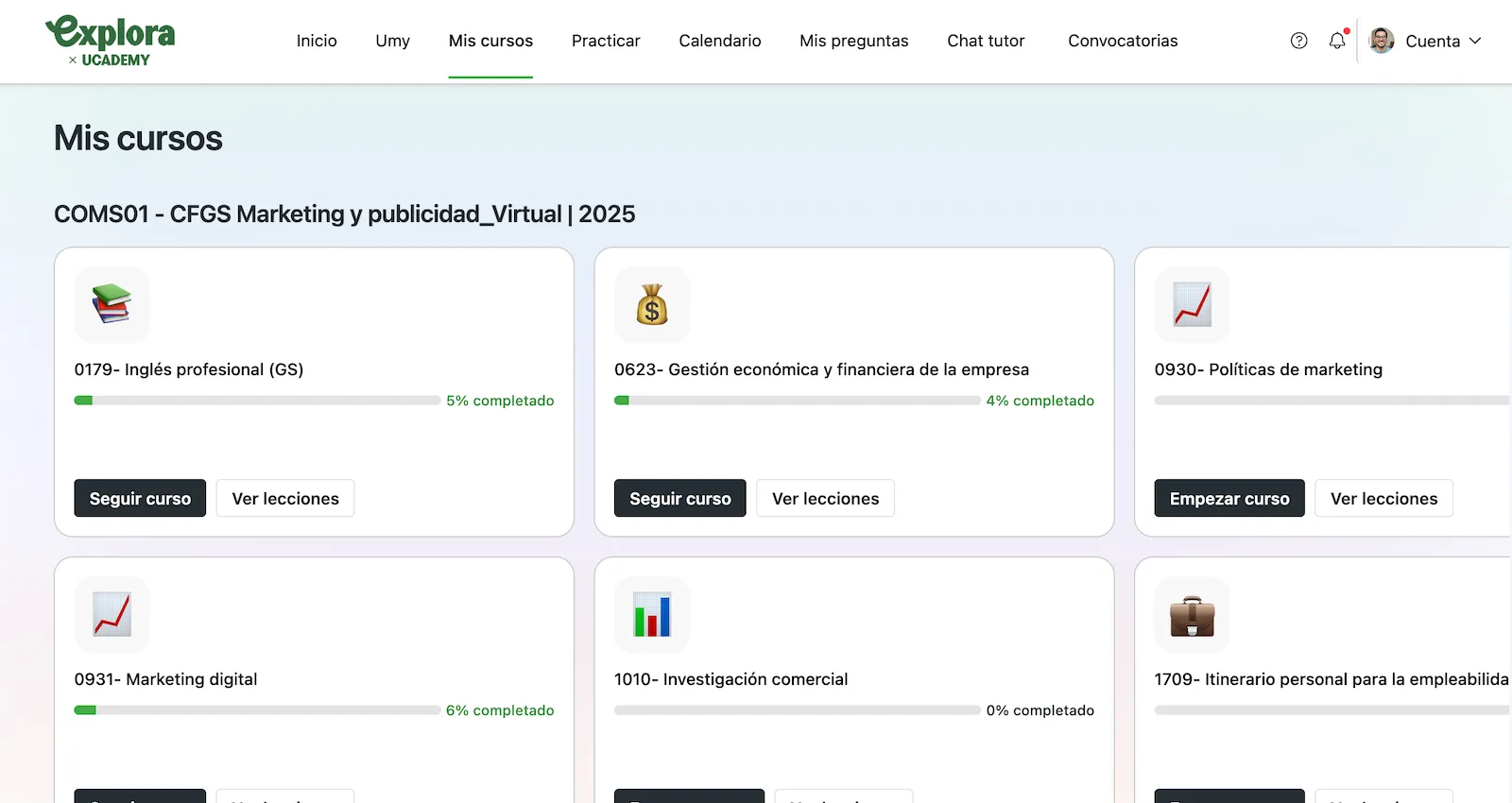The image size is (1512, 803).
Task: Open the notifications bell
Action: pos(1337,41)
